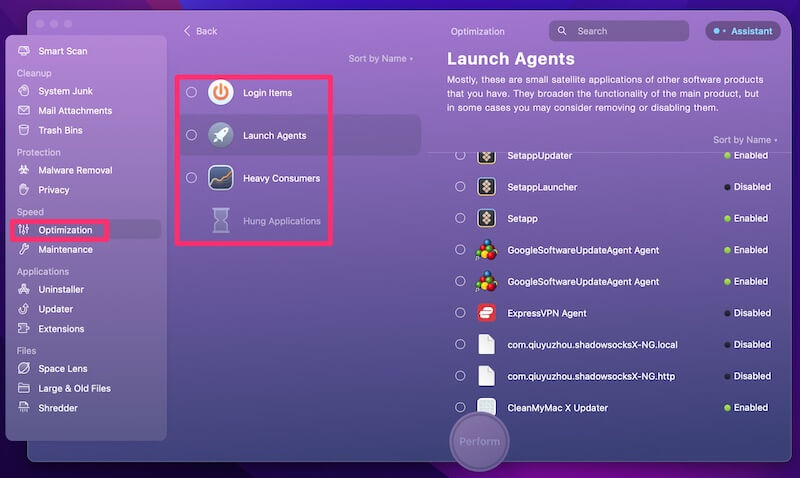Go Back to previous screen
The height and width of the screenshot is (478, 800).
coord(200,31)
